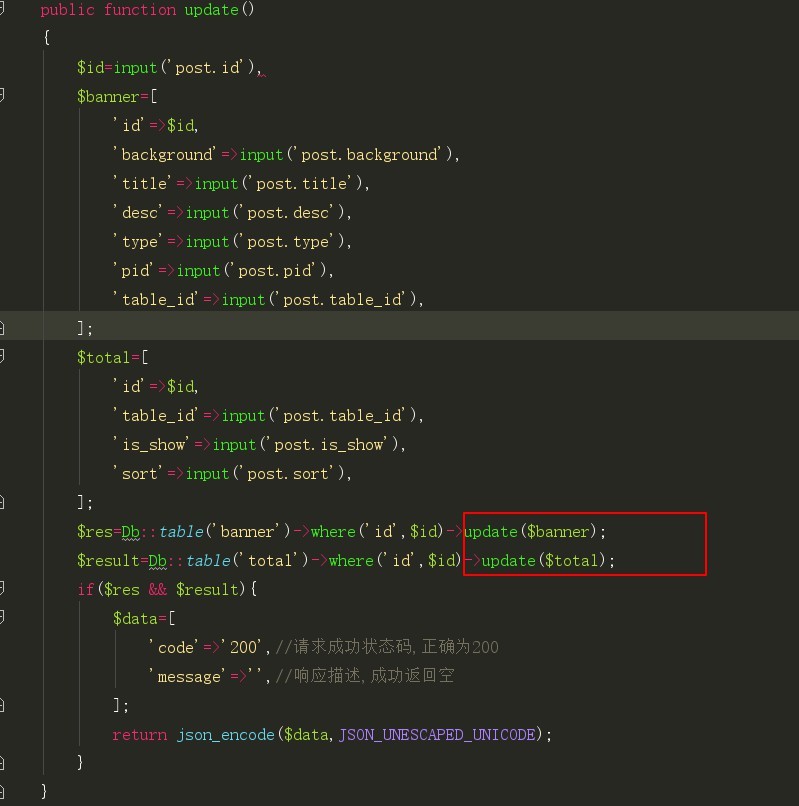Screen dimensions: 799x806
Task: Click the 'update' function name in the declaration
Action: tap(211, 10)
